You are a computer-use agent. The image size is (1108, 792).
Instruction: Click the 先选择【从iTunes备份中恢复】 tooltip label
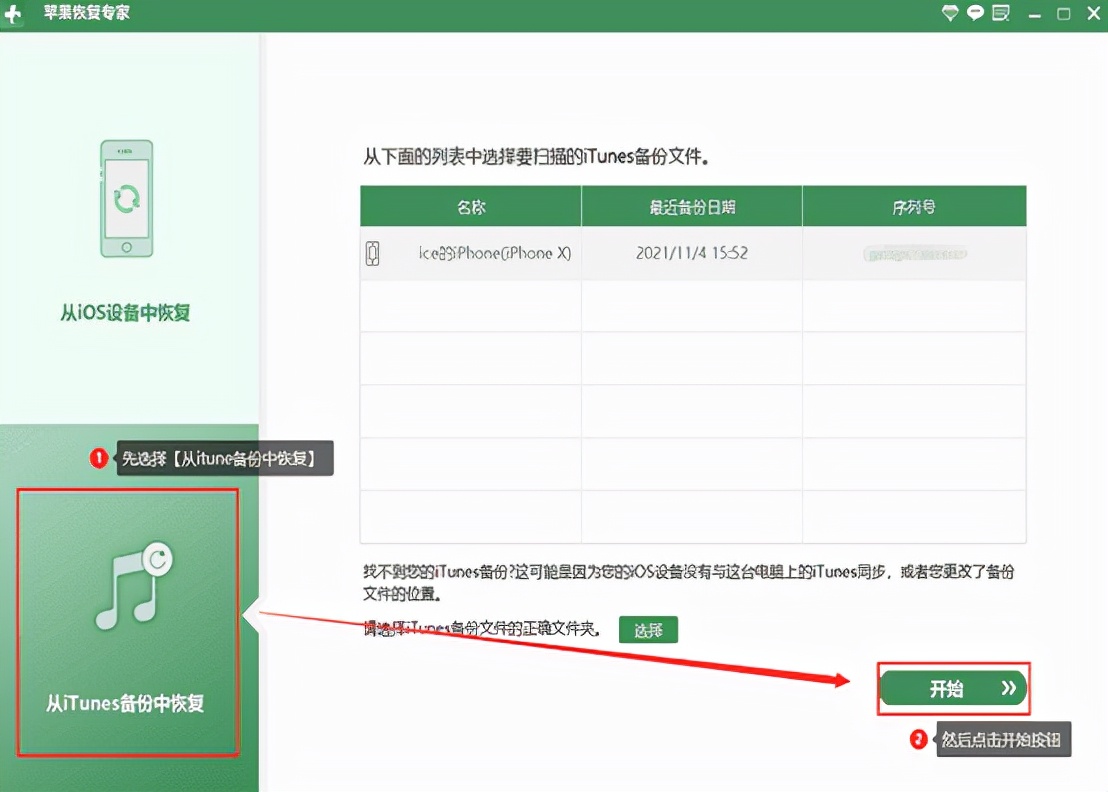226,458
